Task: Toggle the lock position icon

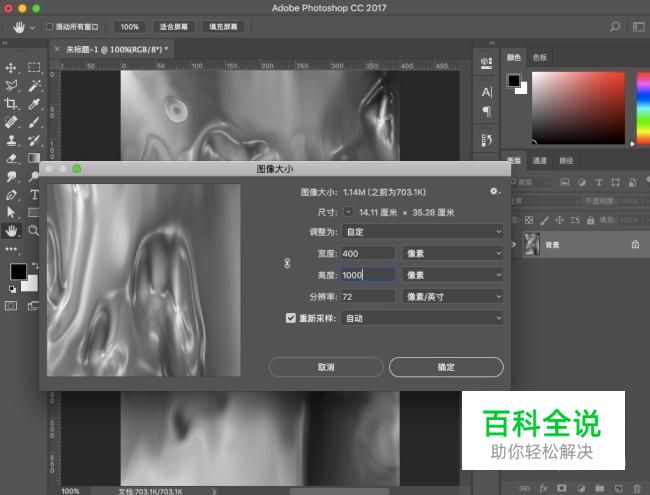Action: pyautogui.click(x=559, y=220)
